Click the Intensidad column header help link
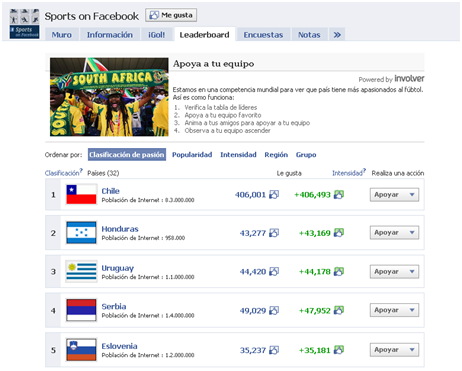 349,173
